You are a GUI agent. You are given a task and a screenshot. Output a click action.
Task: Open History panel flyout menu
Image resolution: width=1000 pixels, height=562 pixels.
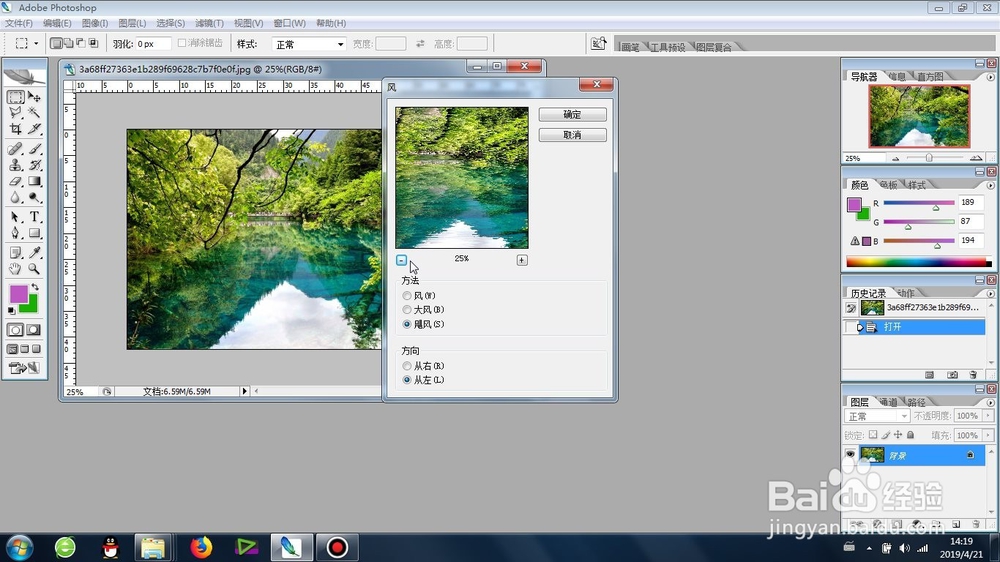pos(990,294)
